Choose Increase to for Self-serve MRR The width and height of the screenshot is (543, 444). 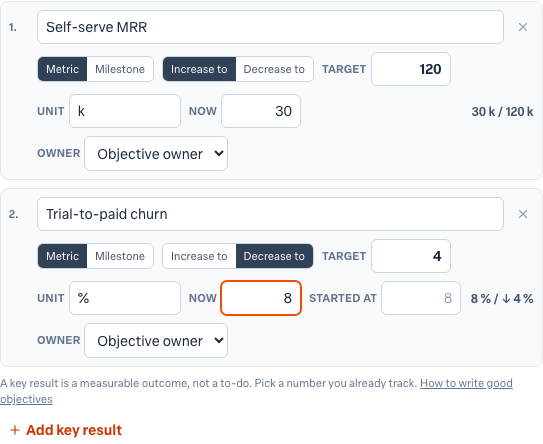[x=199, y=69]
